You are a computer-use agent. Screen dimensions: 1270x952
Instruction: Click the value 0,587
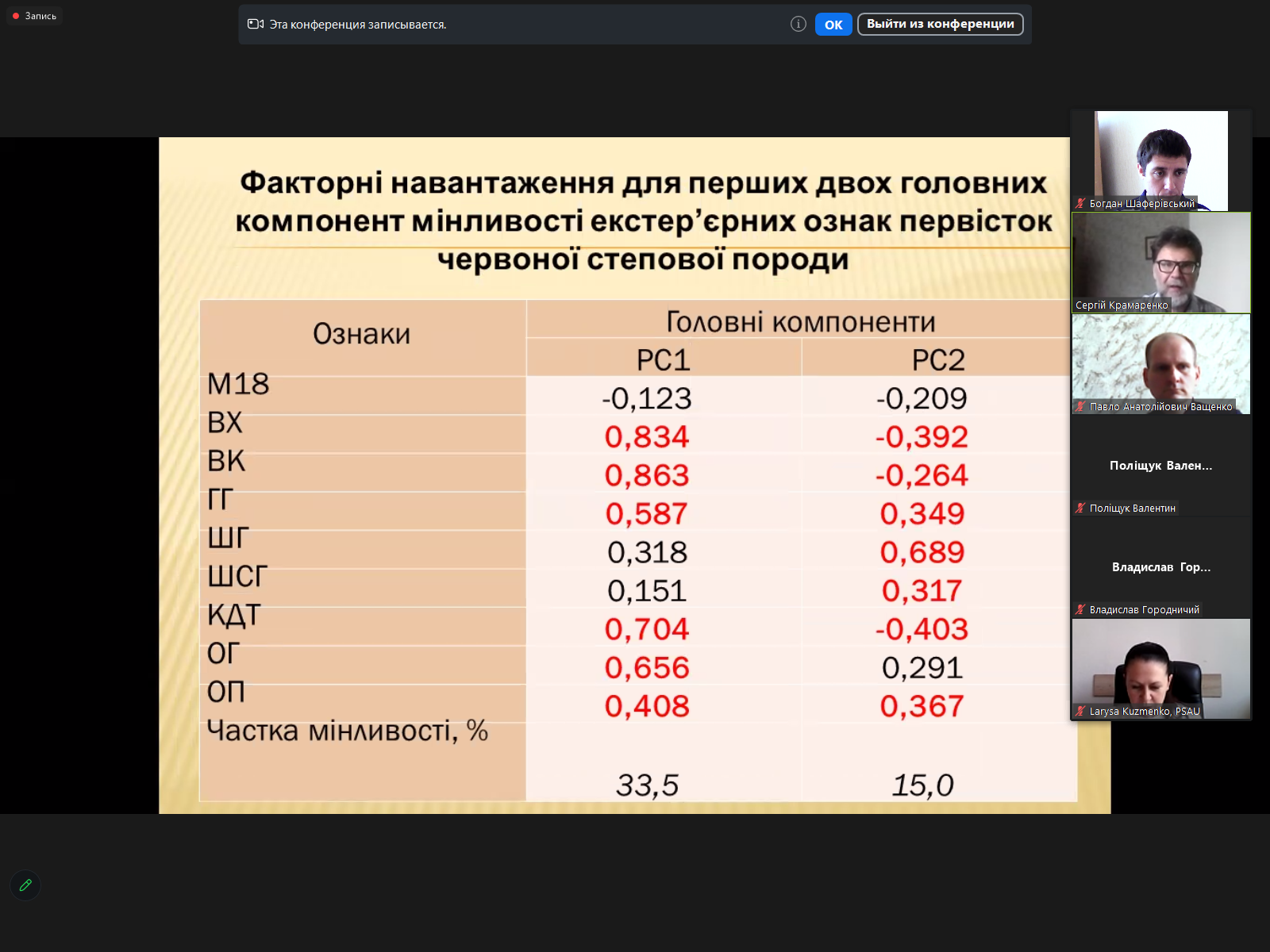pos(646,513)
